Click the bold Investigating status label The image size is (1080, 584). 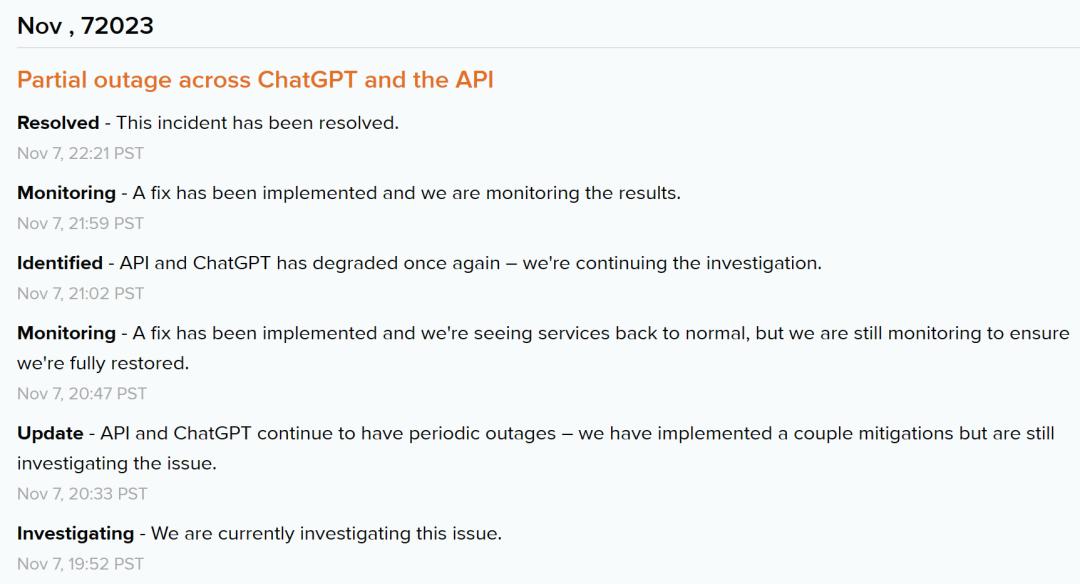click(x=75, y=533)
